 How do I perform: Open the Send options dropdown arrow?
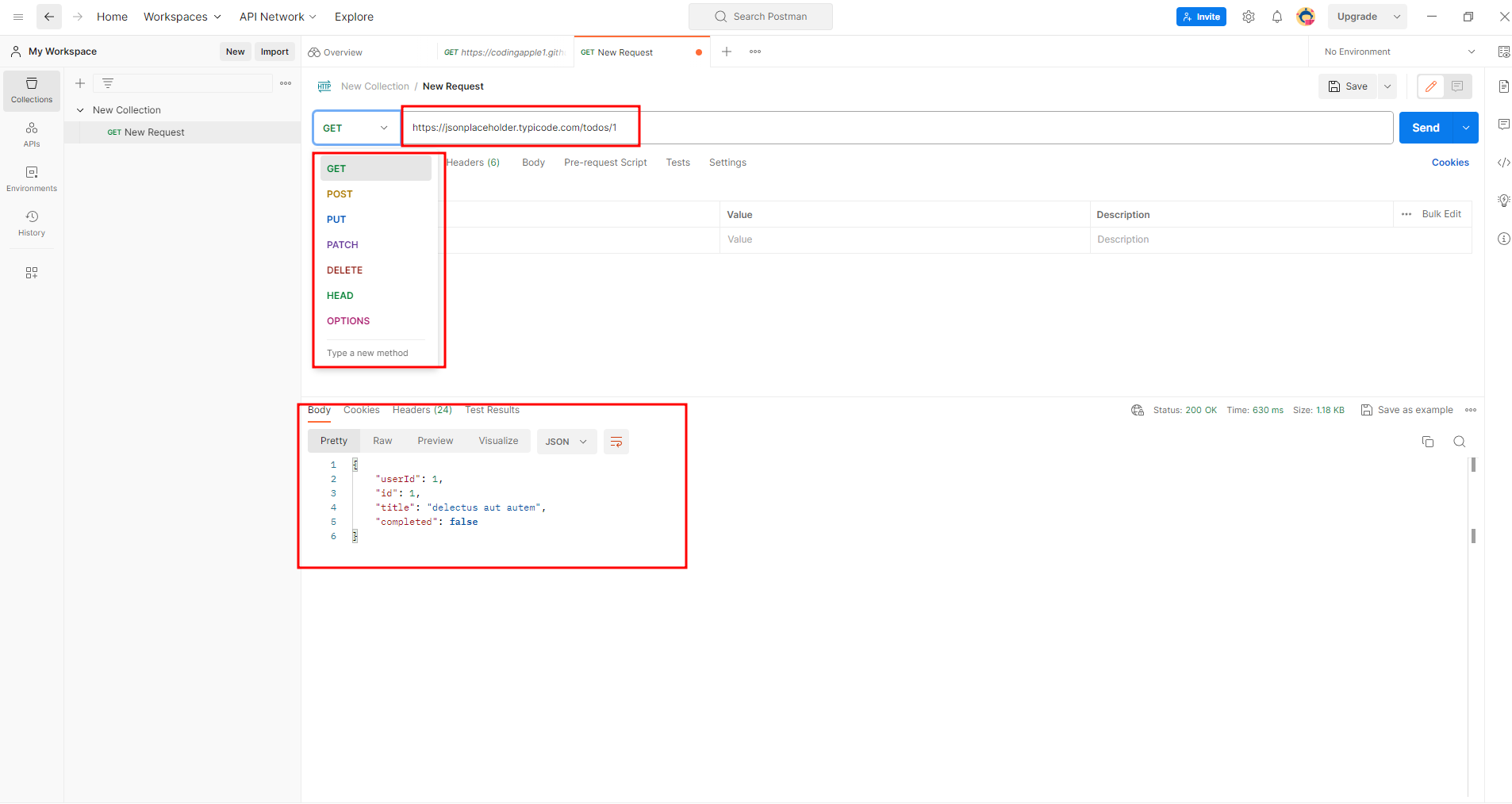coord(1466,128)
